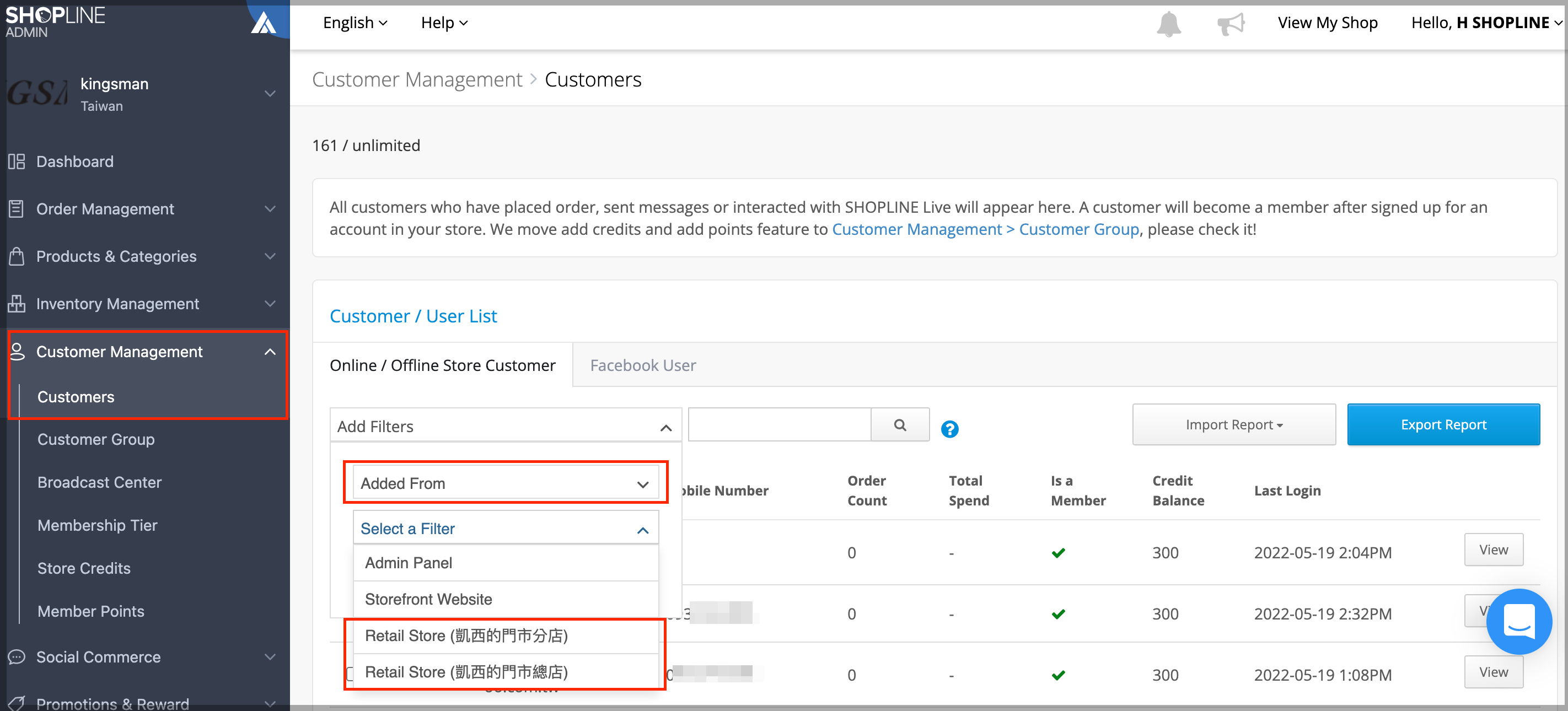Screen dimensions: 1568x711
Task: Open the Hello, H SHOPLINE account menu
Action: pos(1486,23)
